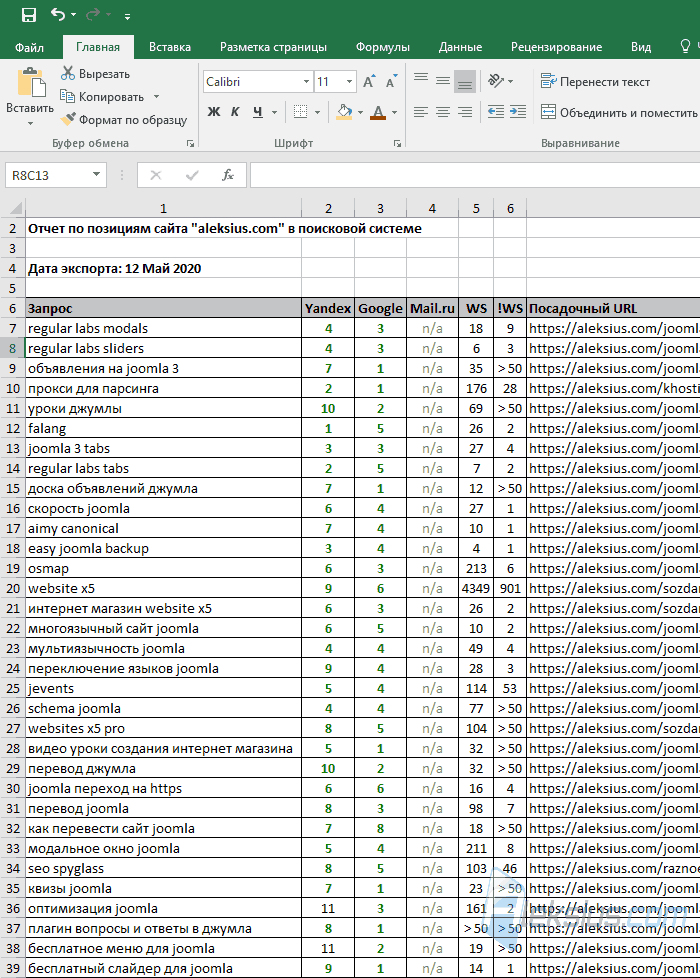700x978 pixels.
Task: Open the Calibri font name dropdown
Action: pyautogui.click(x=306, y=82)
